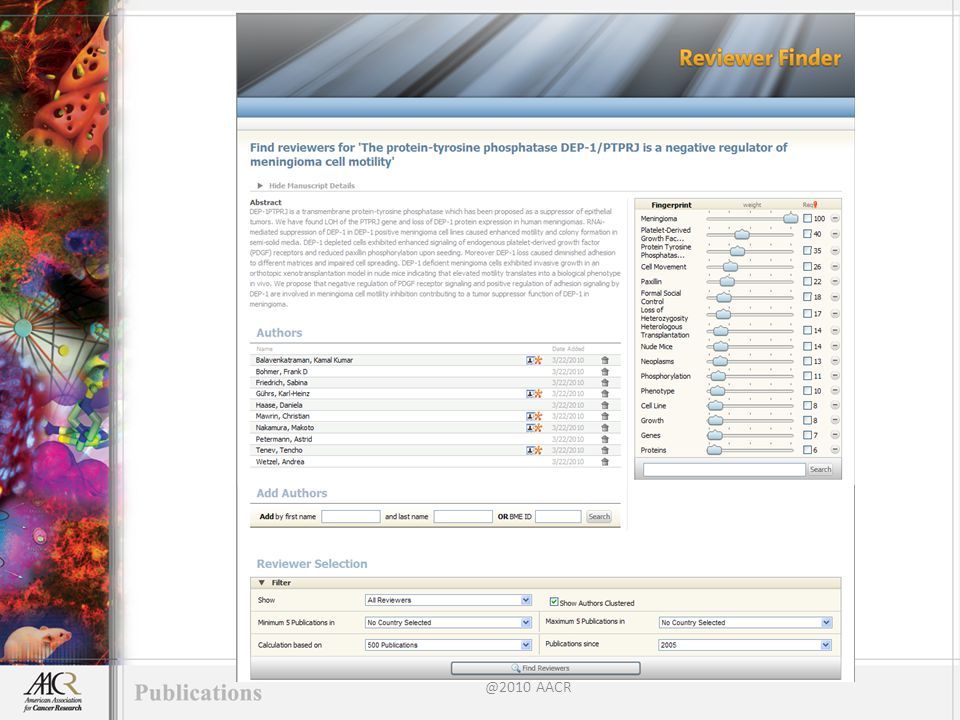Viewport: 960px width, 720px height.
Task: Select author name 'Petermann, Astrid'
Action: pos(283,439)
